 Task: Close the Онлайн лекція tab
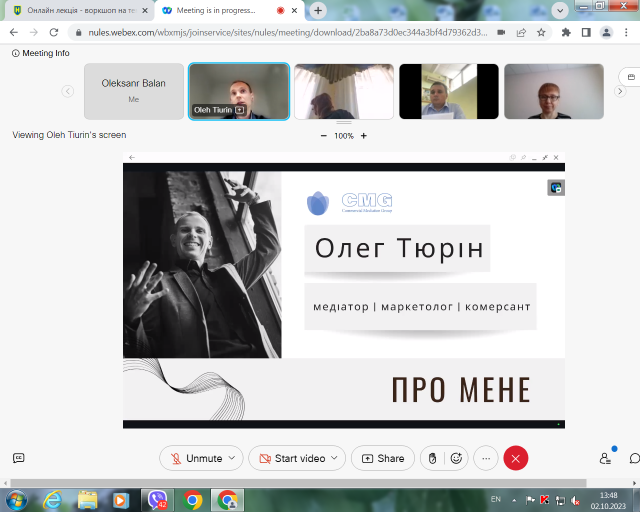tap(145, 11)
